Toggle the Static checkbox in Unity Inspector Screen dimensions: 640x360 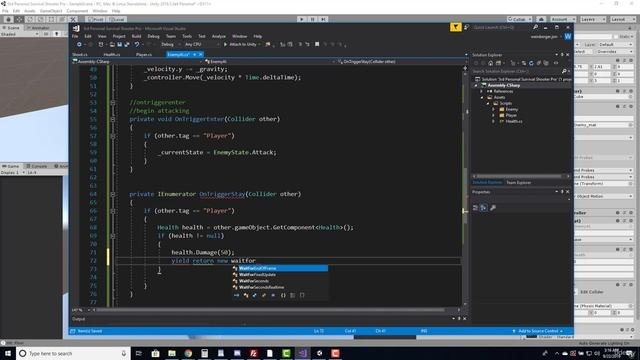616,37
